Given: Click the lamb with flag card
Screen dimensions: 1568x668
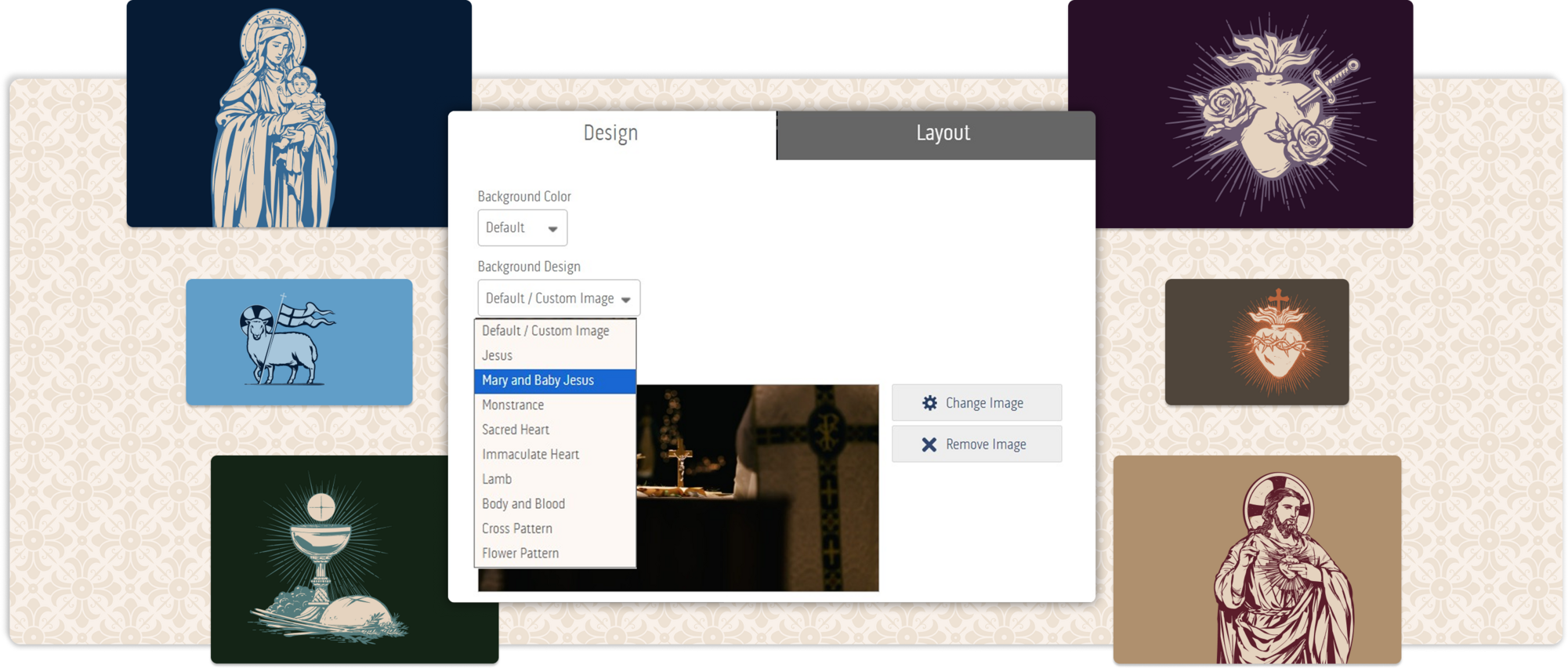Looking at the screenshot, I should [299, 342].
